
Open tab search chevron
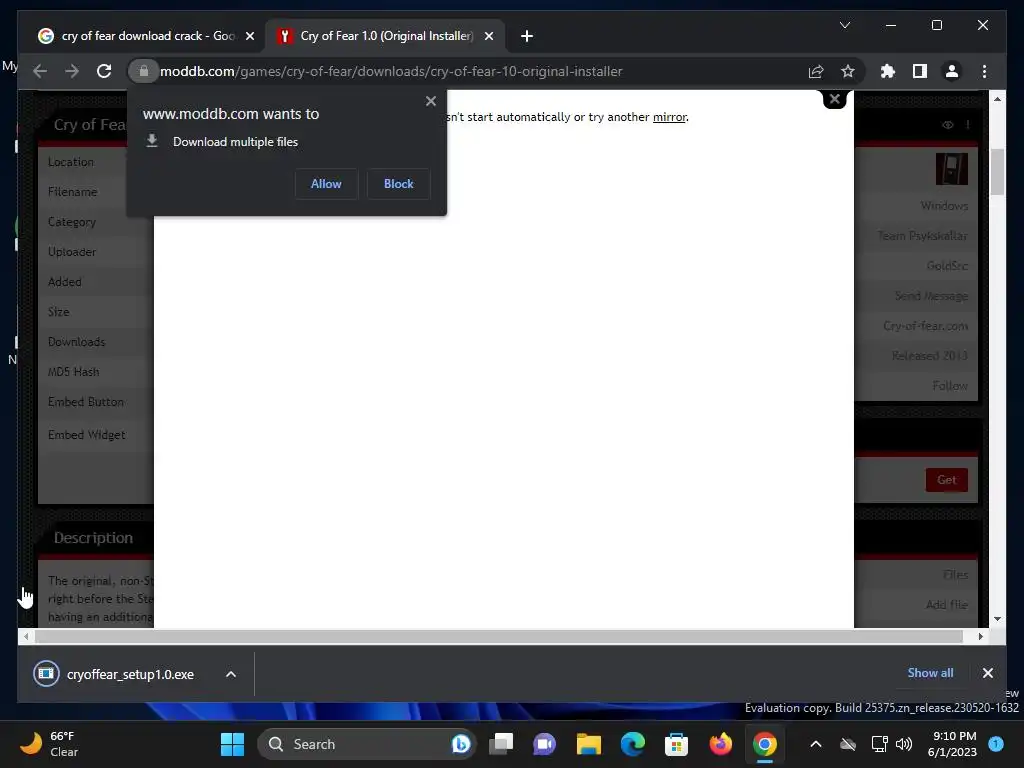tap(844, 25)
